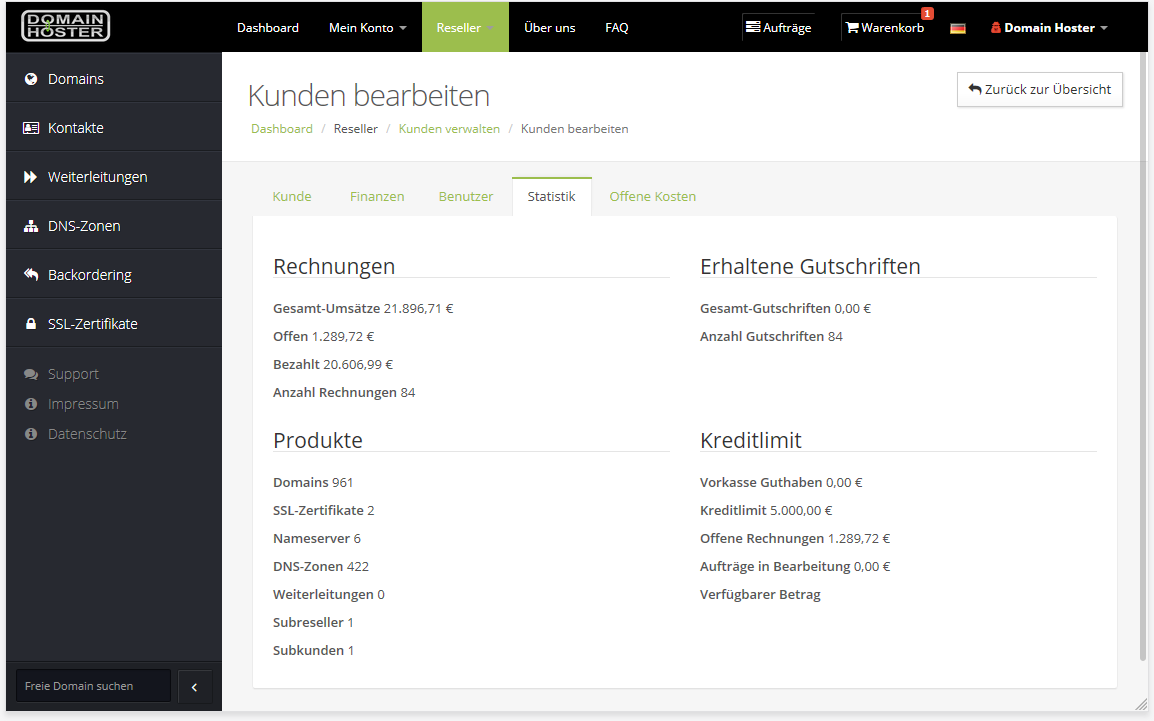Open the Über uns page
This screenshot has height=721, width=1154.
point(550,27)
